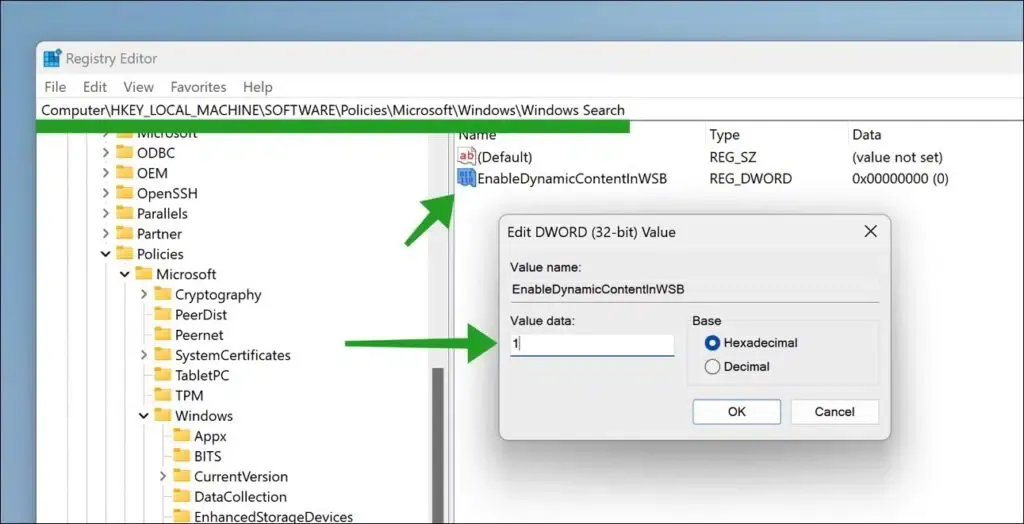Select the EnableDynamicContentInWSB DWORD icon
Viewport: 1024px width, 524px height.
pyautogui.click(x=466, y=178)
